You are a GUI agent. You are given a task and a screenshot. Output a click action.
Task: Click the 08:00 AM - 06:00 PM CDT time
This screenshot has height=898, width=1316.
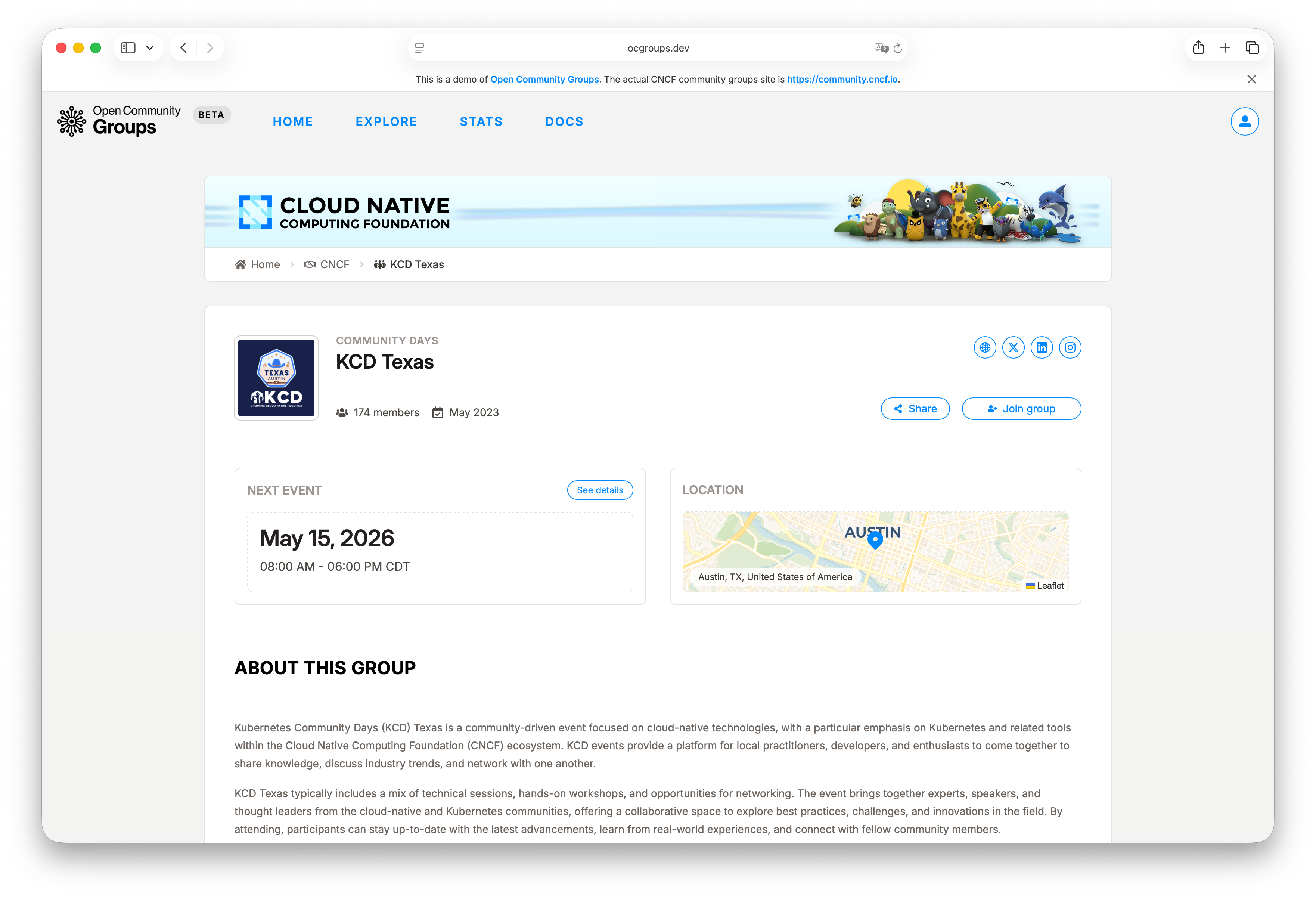click(x=335, y=567)
